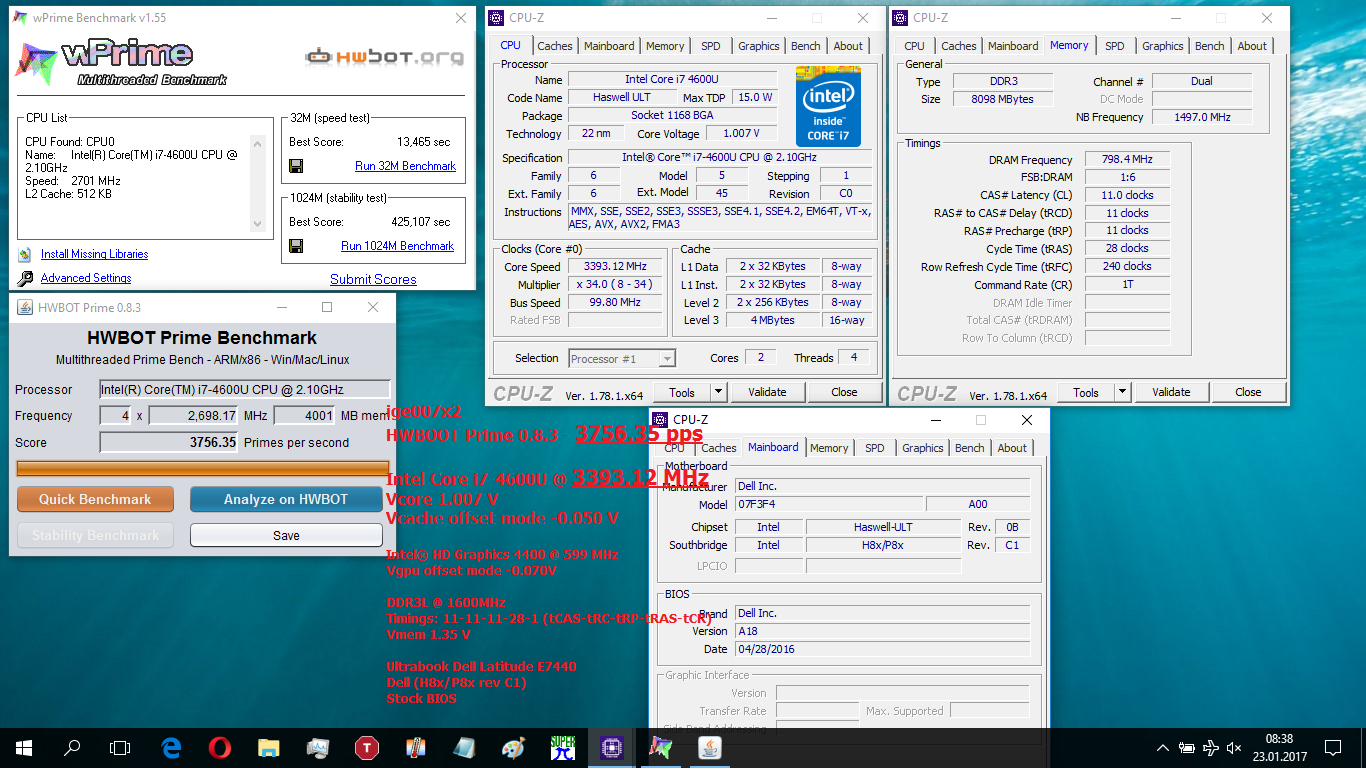Viewport: 1366px width, 769px height.
Task: Click the HWBOT Prime window title icon
Action: [x=24, y=307]
